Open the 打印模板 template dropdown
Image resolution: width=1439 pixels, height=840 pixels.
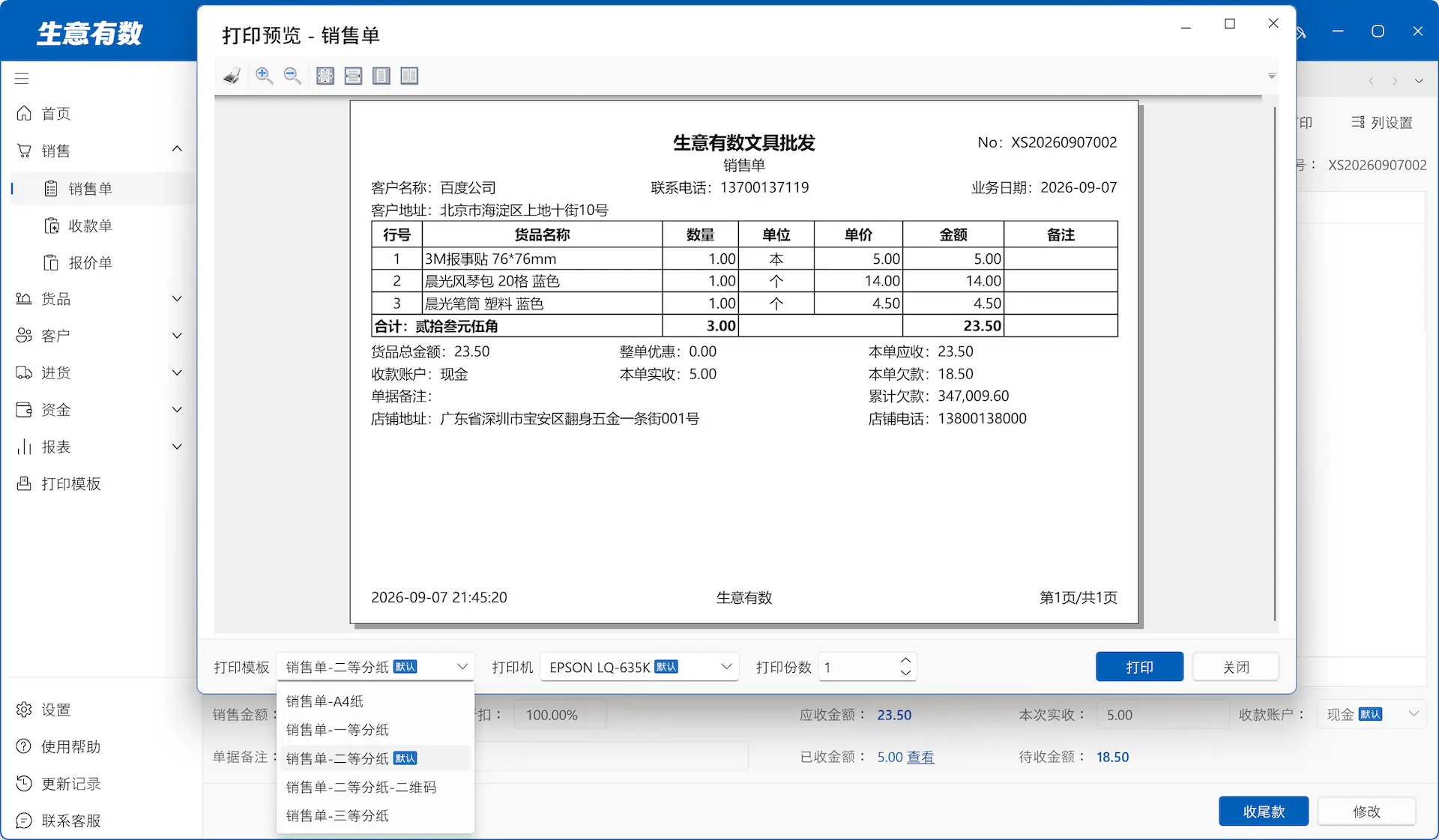point(375,667)
